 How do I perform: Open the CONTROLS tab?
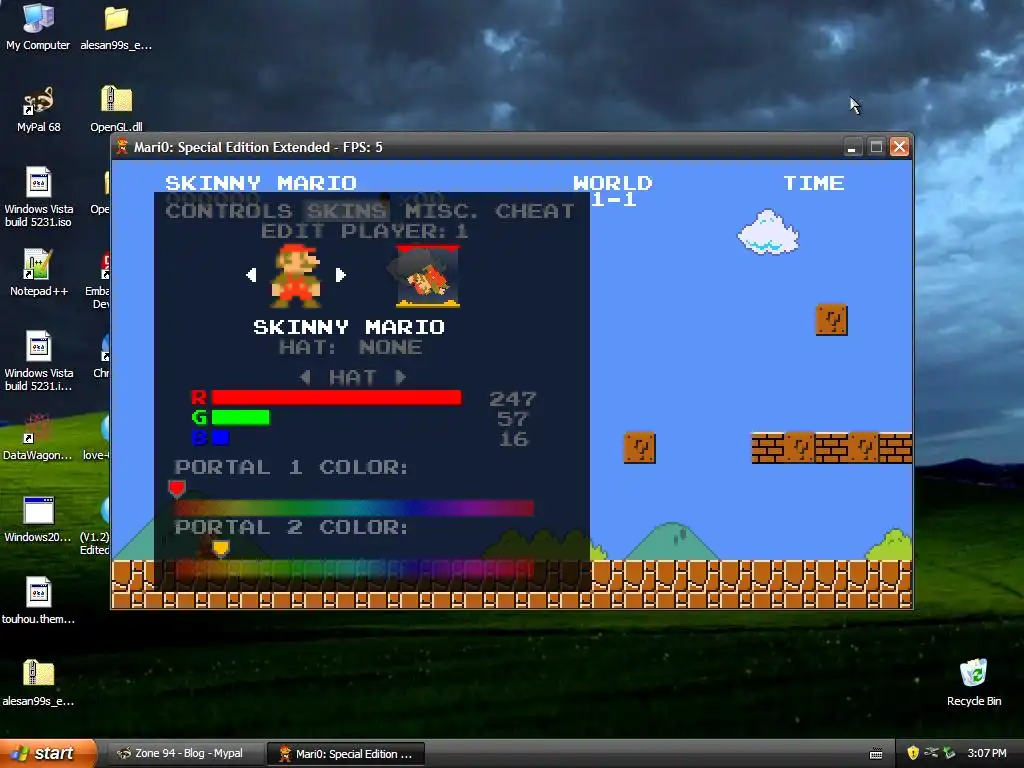(x=229, y=211)
